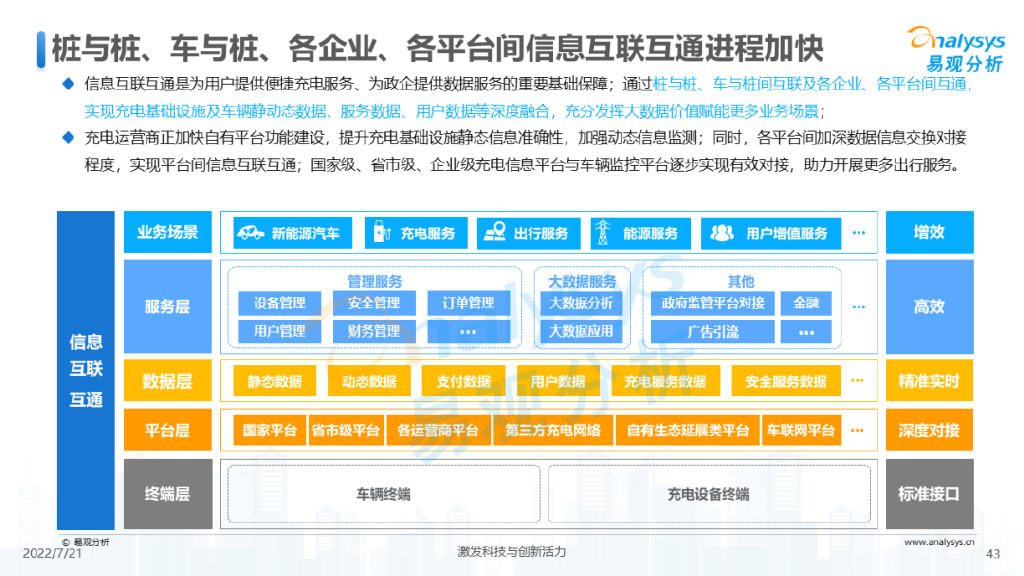1024x576 pixels.
Task: Click the 各运营商平台 box
Action: click(438, 430)
